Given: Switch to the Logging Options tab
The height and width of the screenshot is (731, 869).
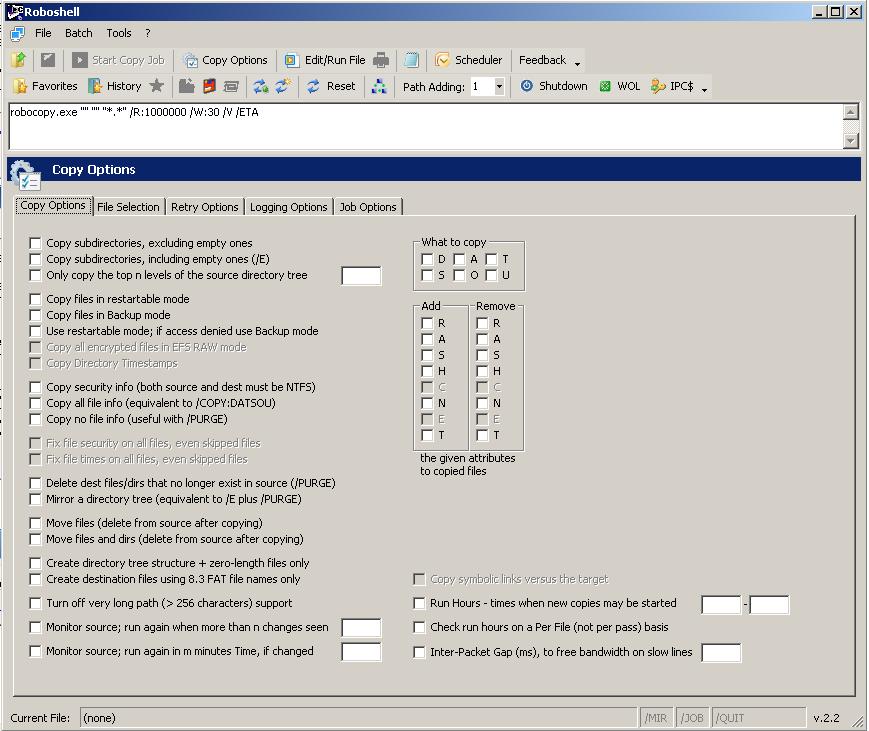Looking at the screenshot, I should pos(288,207).
